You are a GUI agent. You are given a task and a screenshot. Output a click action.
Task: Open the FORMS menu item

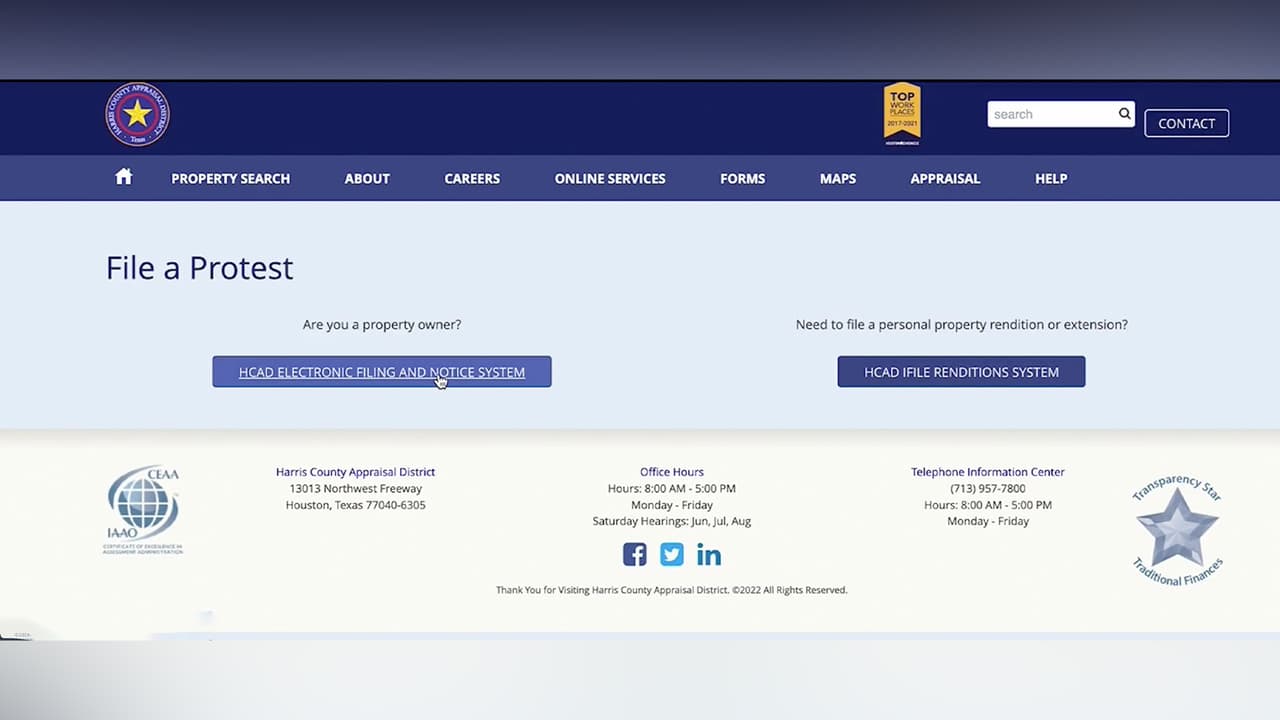(742, 178)
